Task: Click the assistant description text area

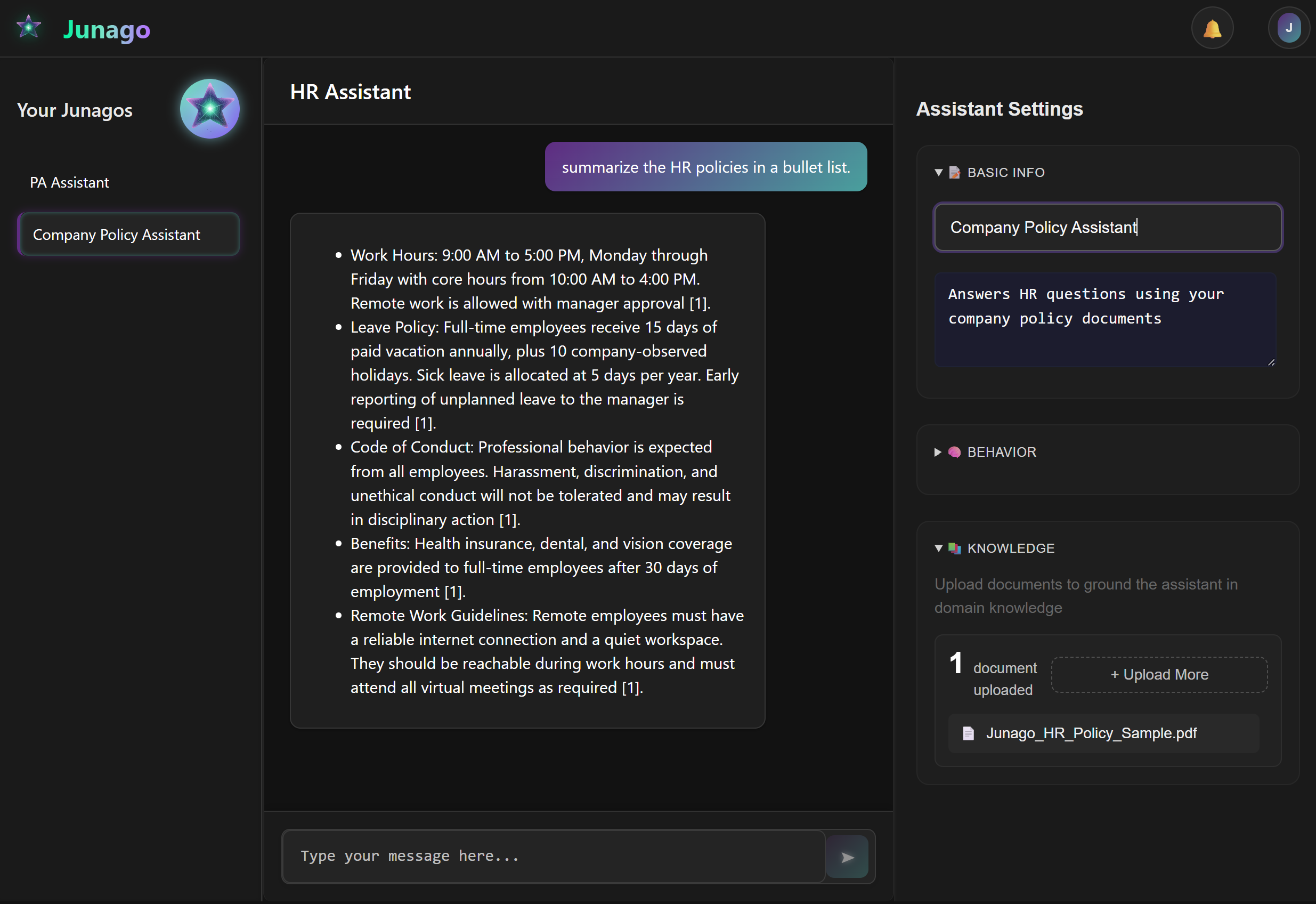Action: tap(1104, 320)
